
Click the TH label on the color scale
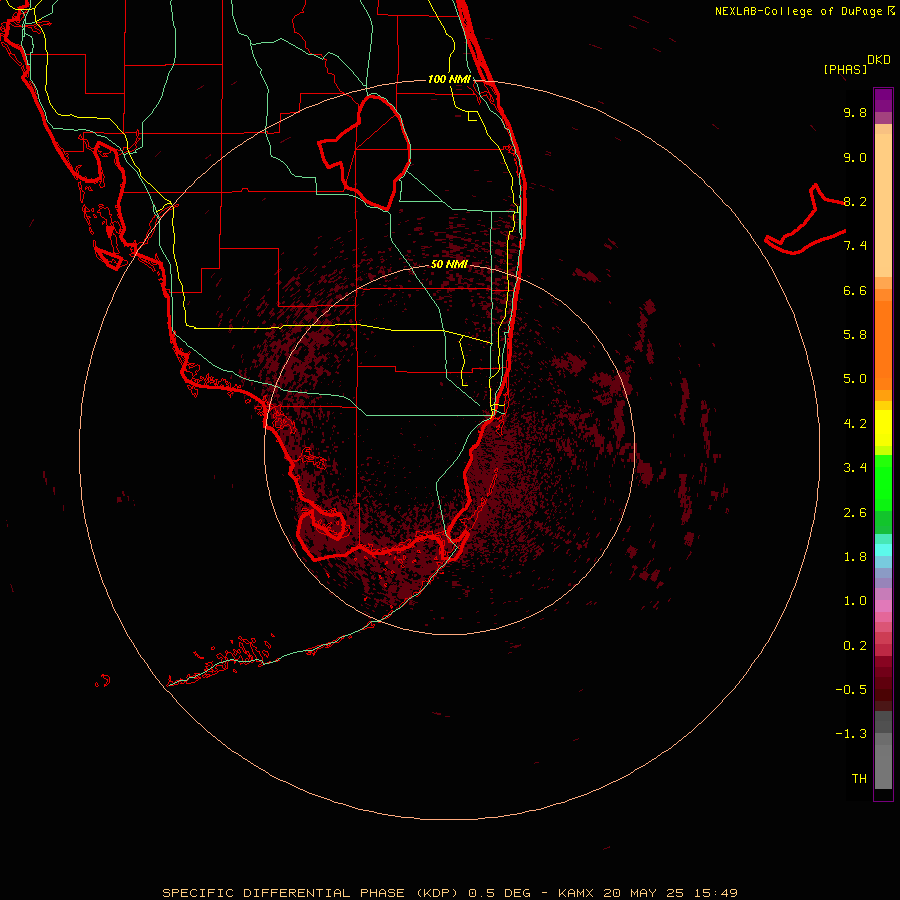[859, 779]
